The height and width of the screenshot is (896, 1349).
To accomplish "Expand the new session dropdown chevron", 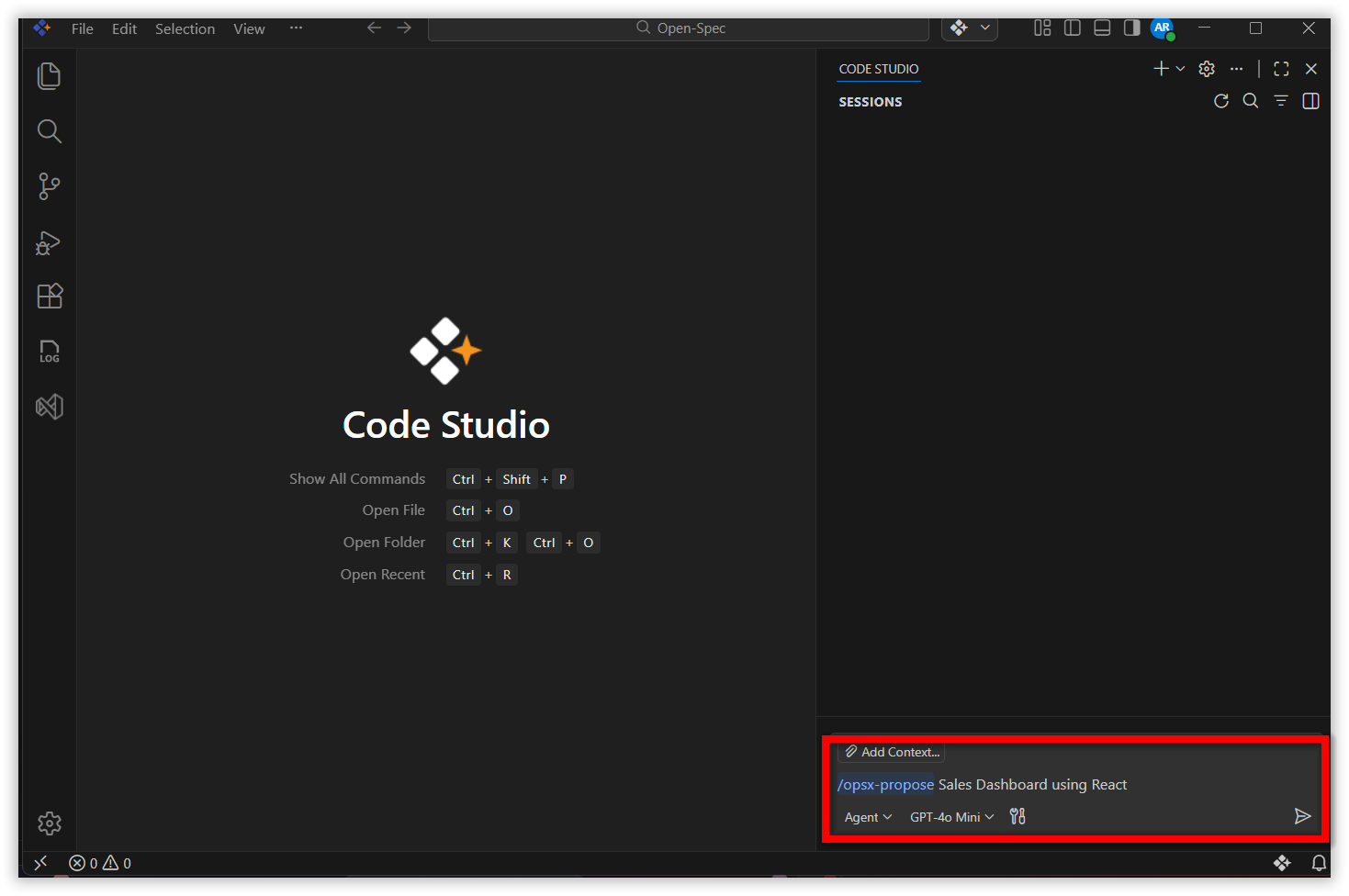I will pyautogui.click(x=1180, y=69).
